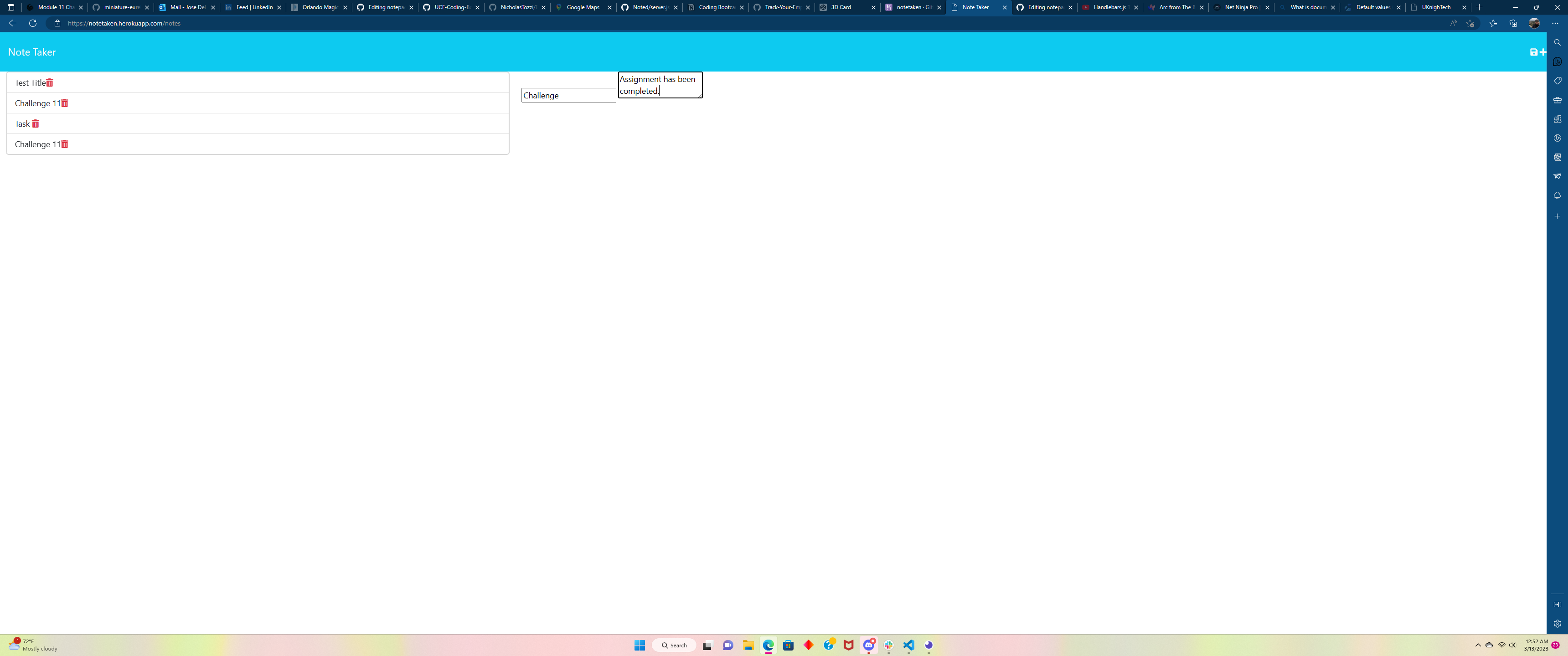The image size is (1568, 656).
Task: Open Outlook from the Edge sidebar
Action: click(1558, 156)
